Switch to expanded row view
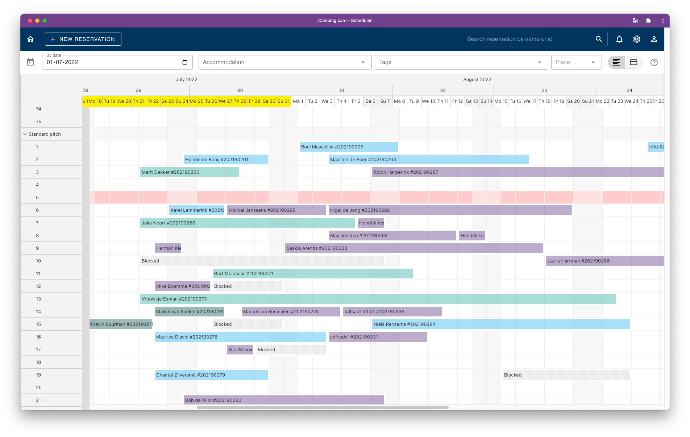Viewport: 690px width, 437px height. click(634, 62)
